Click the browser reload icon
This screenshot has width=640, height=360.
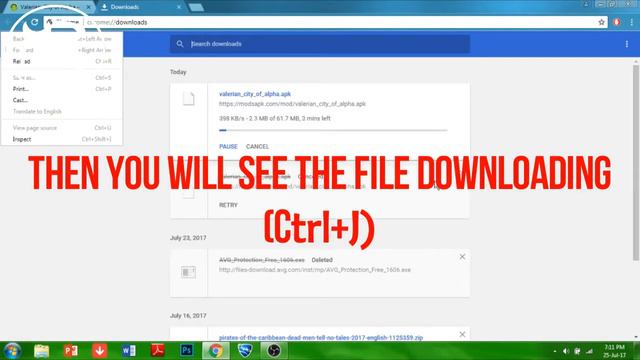pyautogui.click(x=34, y=22)
